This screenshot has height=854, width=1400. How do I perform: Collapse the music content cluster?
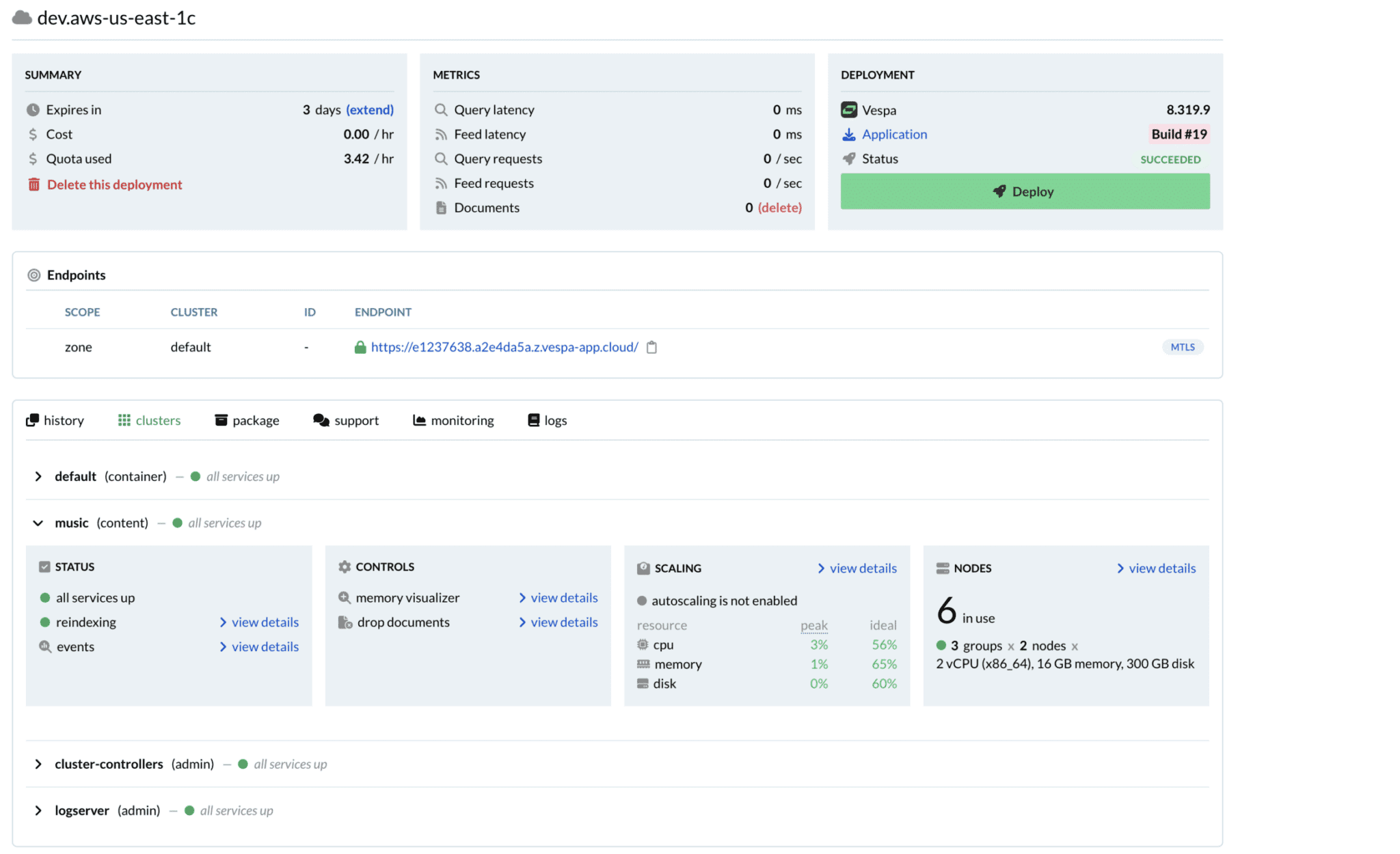point(38,523)
